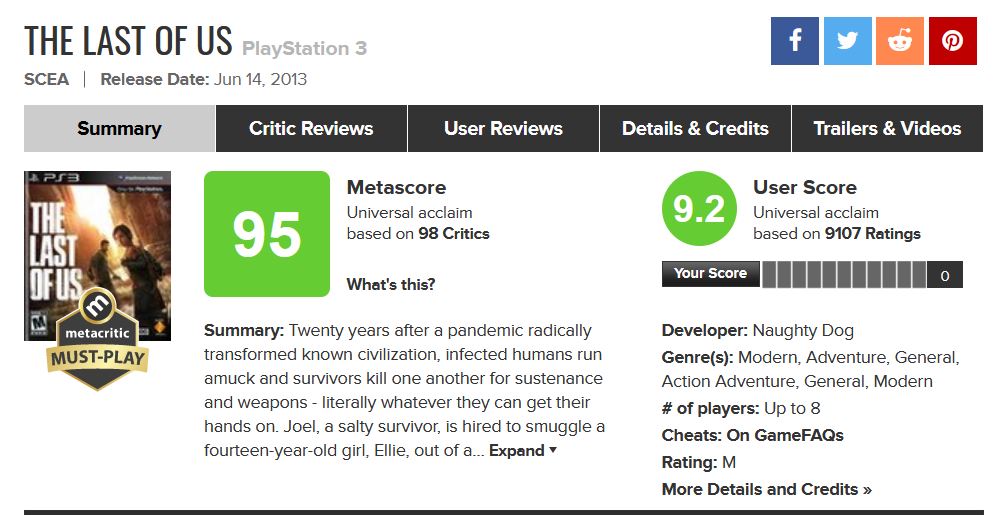Click the "What's this?" link
This screenshot has height=515, width=997.
391,285
